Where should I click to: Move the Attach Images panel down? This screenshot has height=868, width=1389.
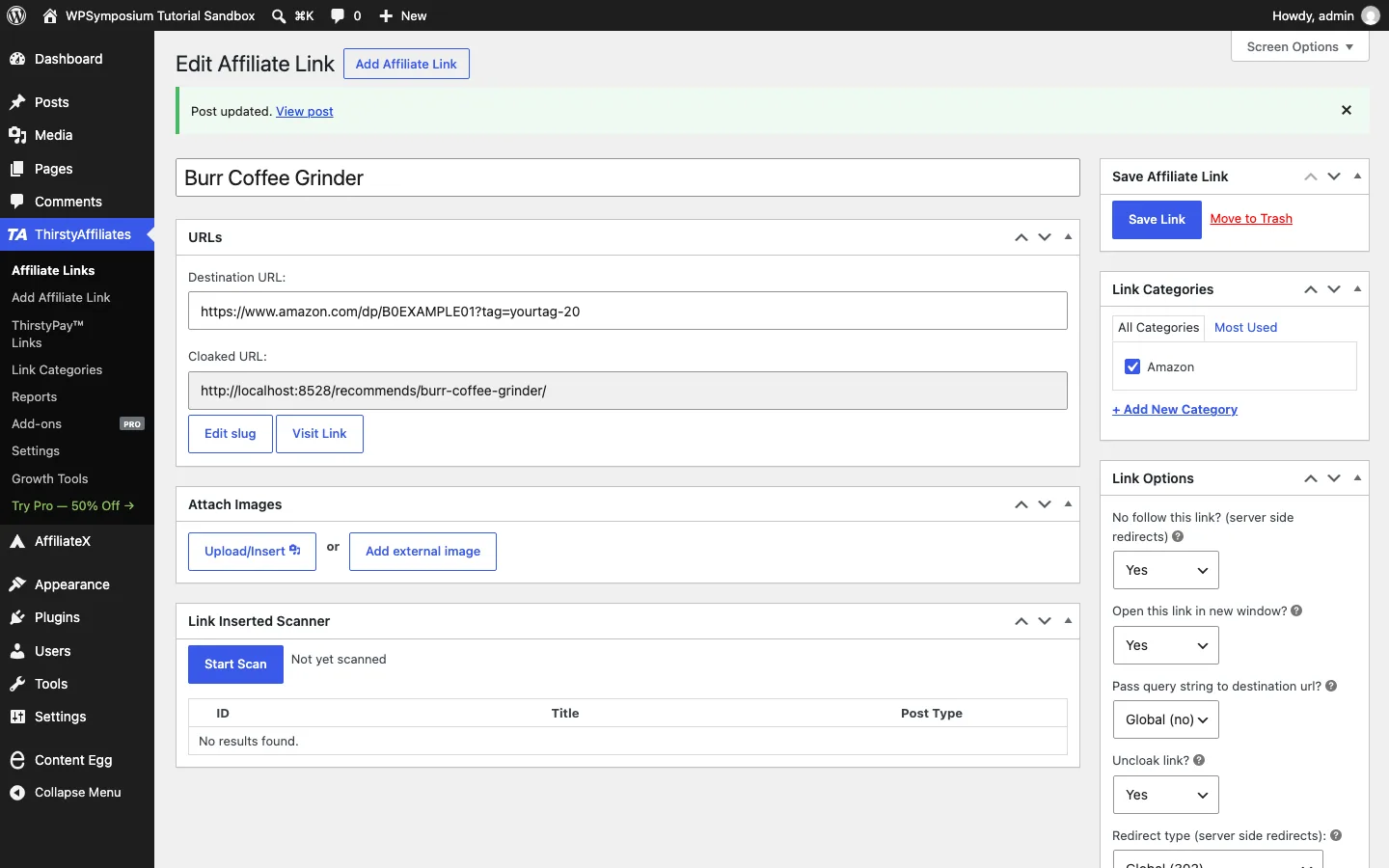pos(1045,504)
